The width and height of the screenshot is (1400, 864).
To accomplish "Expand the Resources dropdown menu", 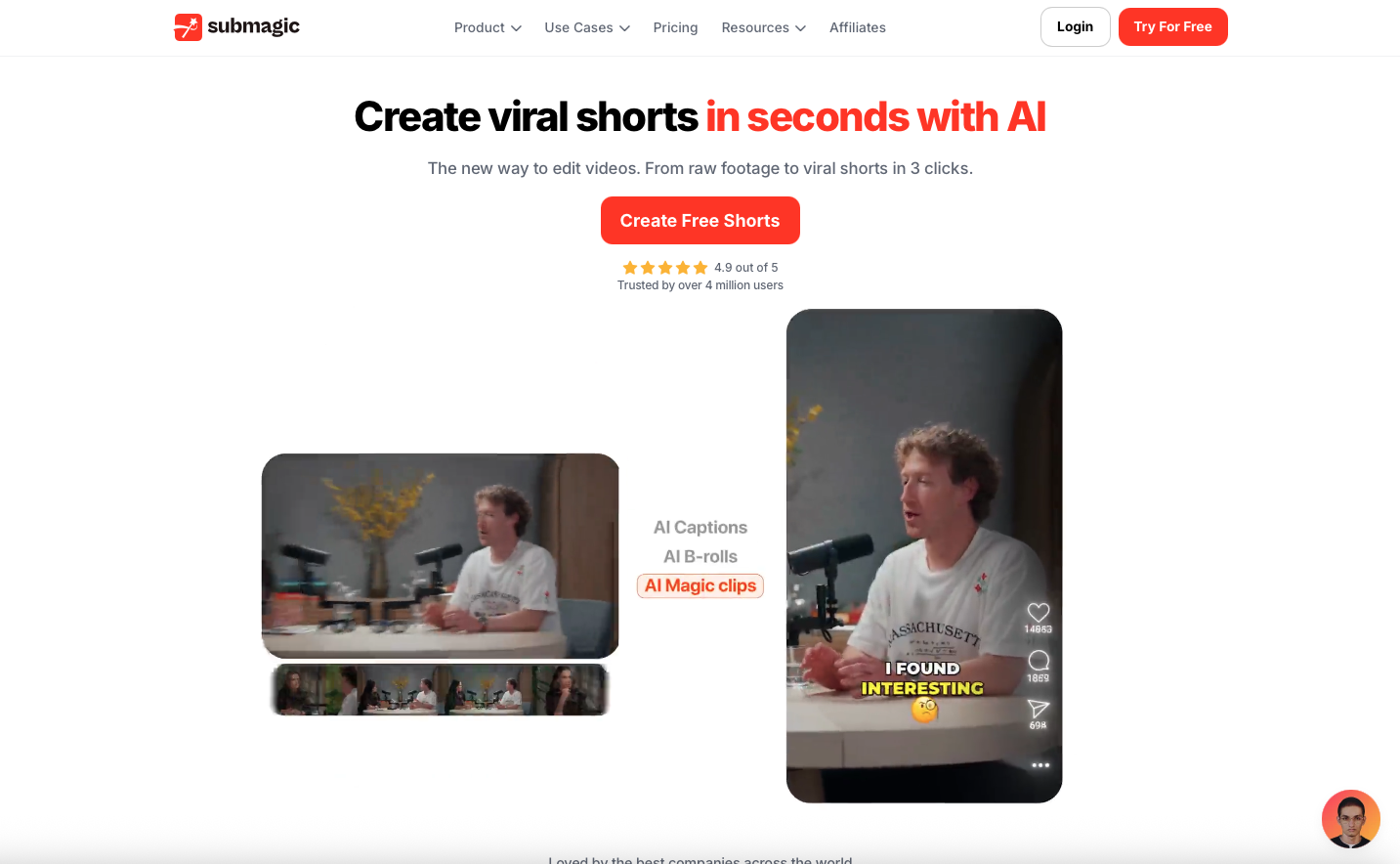I will 764,27.
